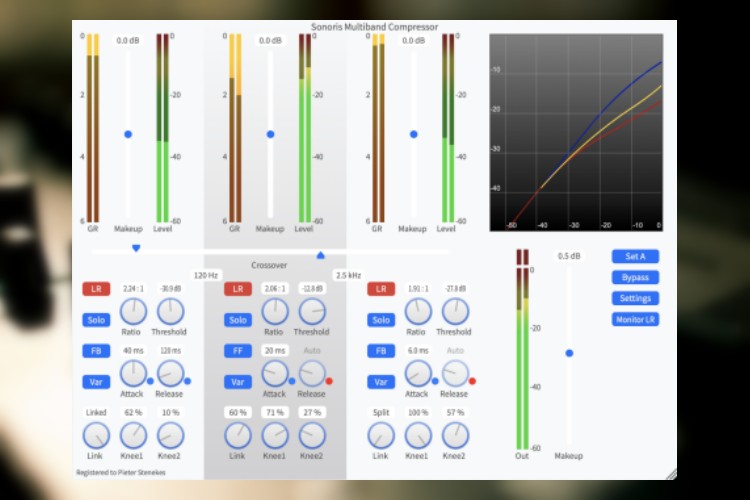Toggle the blue dot beside high band Attack
750x500 pixels.
(x=435, y=381)
